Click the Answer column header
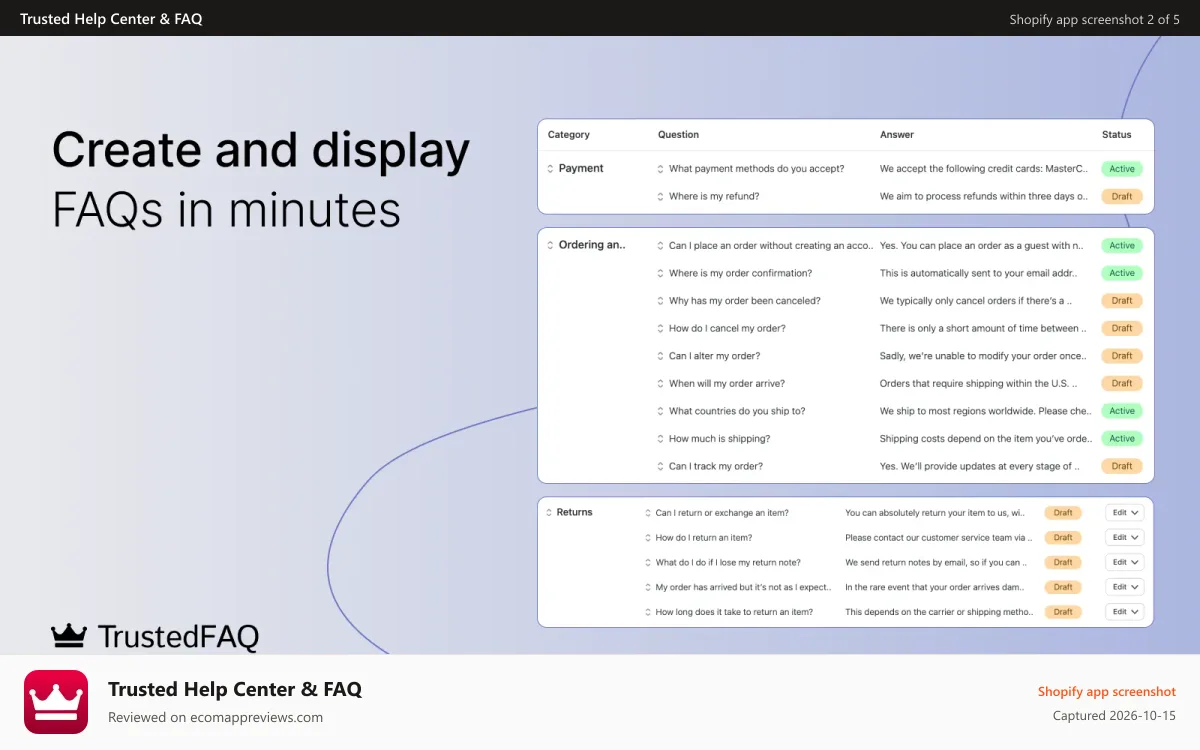The image size is (1200, 750). coord(897,134)
